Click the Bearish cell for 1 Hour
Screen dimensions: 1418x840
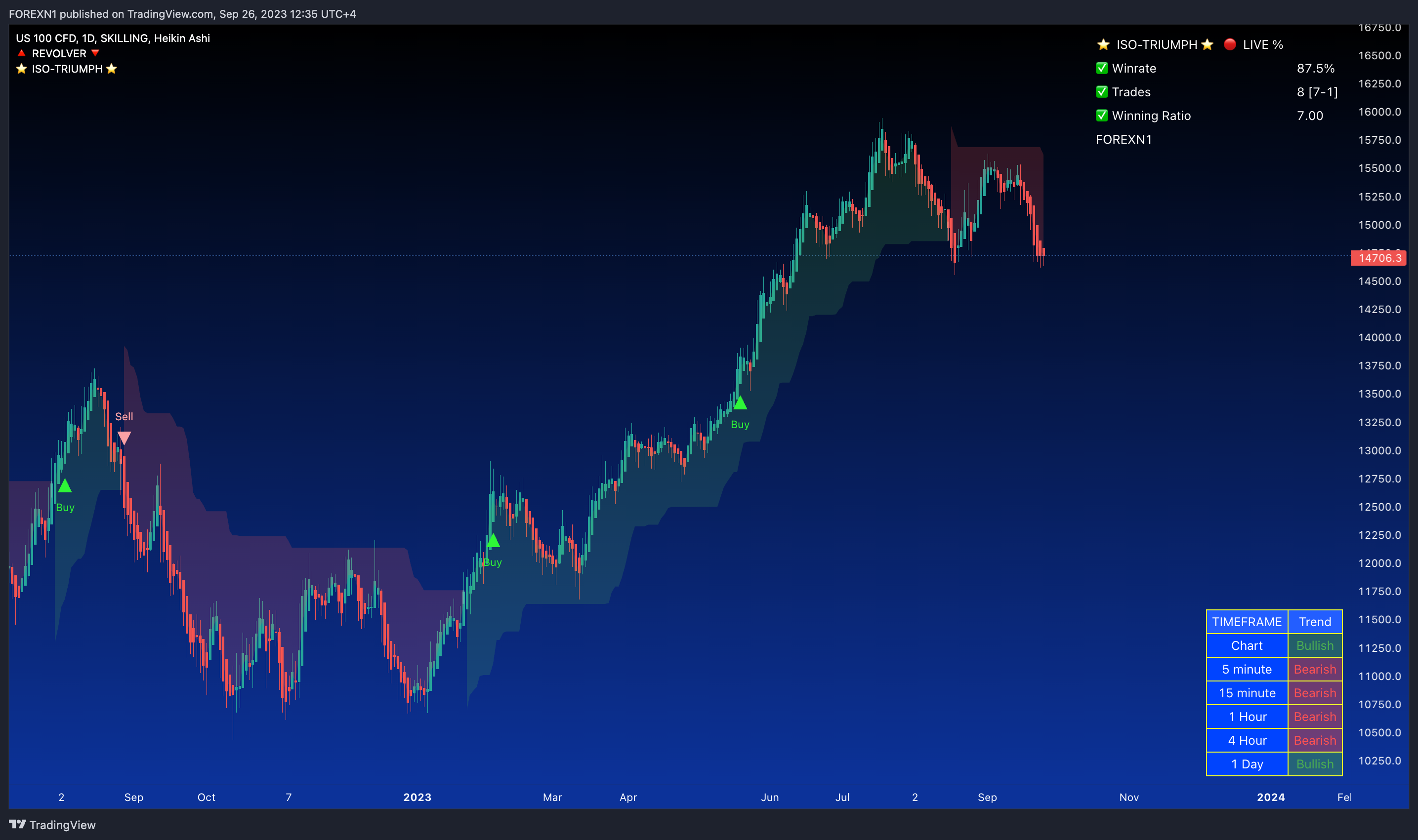pos(1315,717)
